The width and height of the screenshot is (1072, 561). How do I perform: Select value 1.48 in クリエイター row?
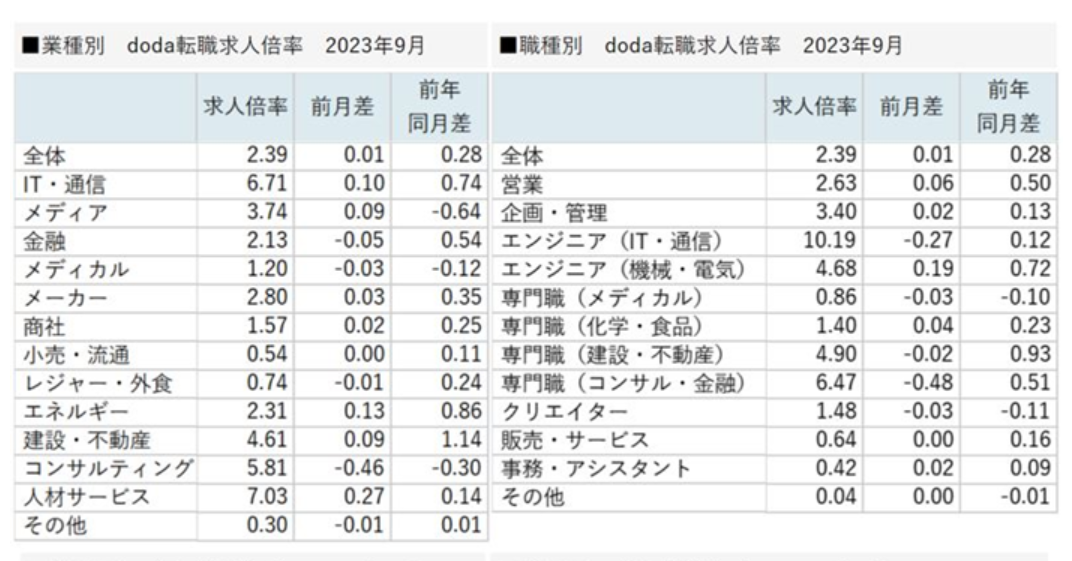[x=836, y=411]
